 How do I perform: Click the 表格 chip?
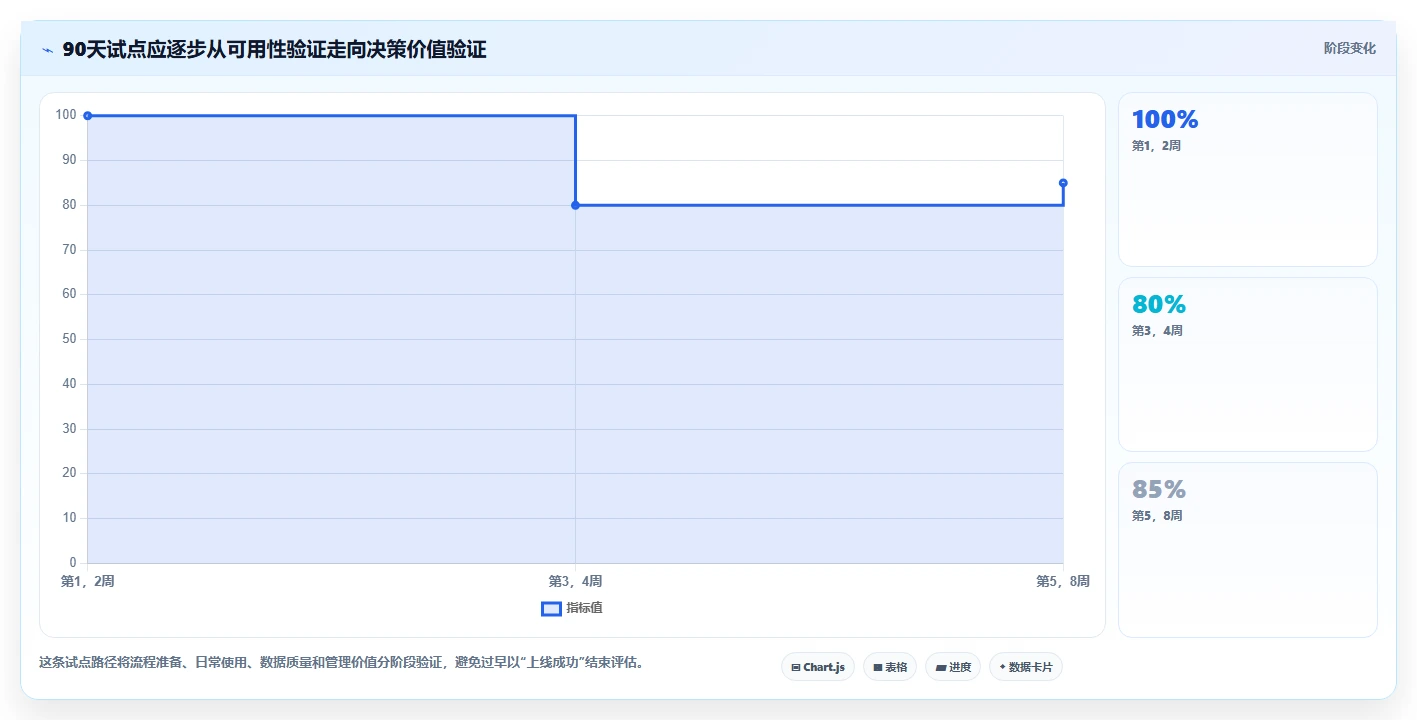890,667
